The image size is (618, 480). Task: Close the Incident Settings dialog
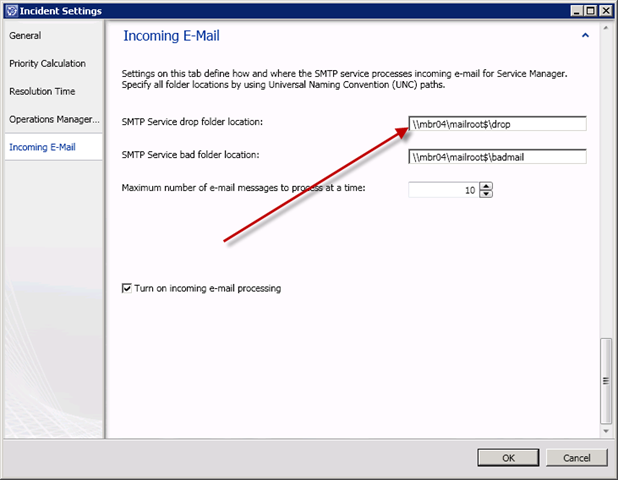click(605, 10)
